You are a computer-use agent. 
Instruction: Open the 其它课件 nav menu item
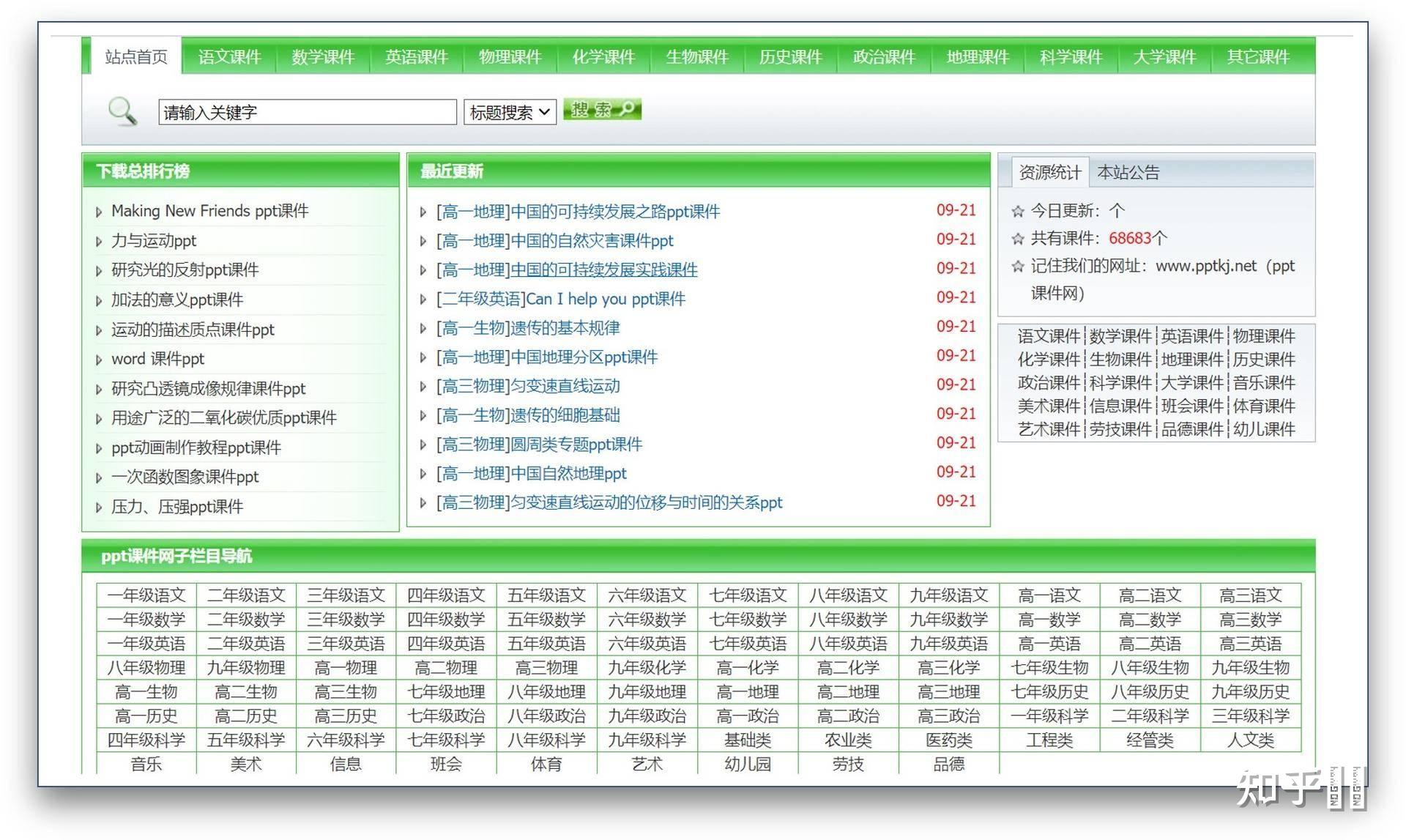click(x=1258, y=57)
